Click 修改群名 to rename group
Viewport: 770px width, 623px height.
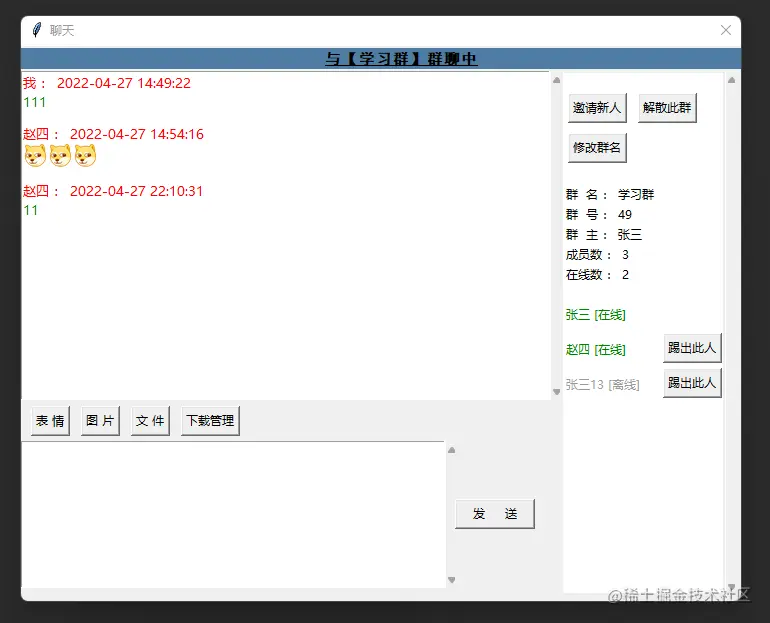(x=597, y=148)
